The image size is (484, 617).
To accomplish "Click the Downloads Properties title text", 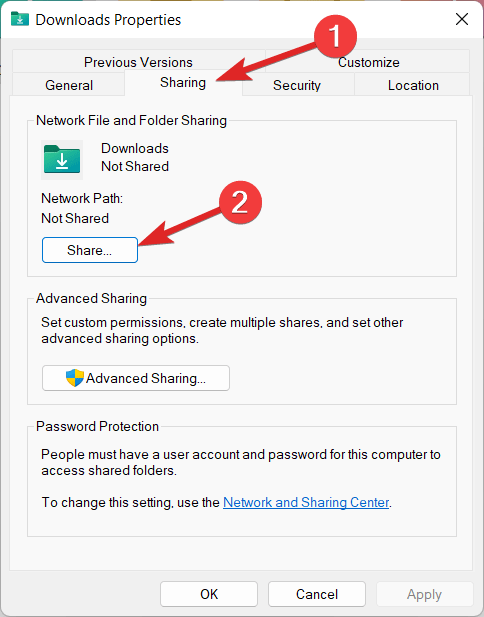I will click(x=108, y=20).
